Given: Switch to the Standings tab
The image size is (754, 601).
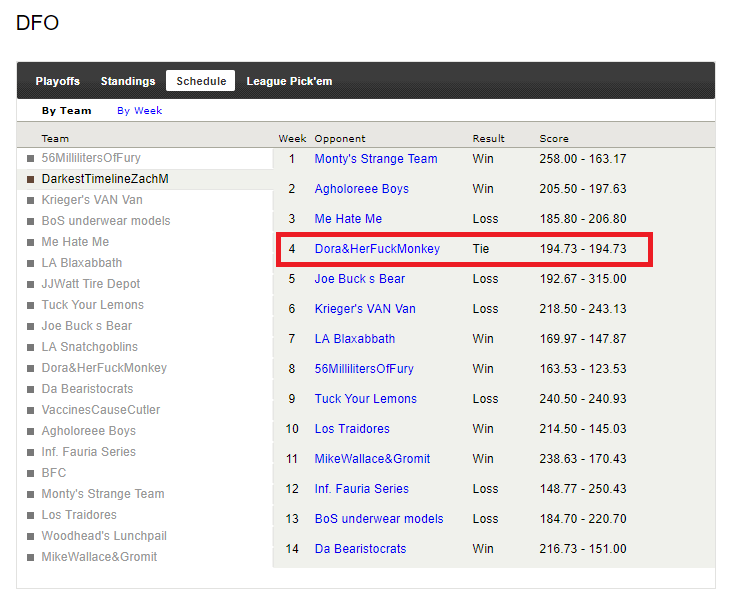Looking at the screenshot, I should coord(128,81).
